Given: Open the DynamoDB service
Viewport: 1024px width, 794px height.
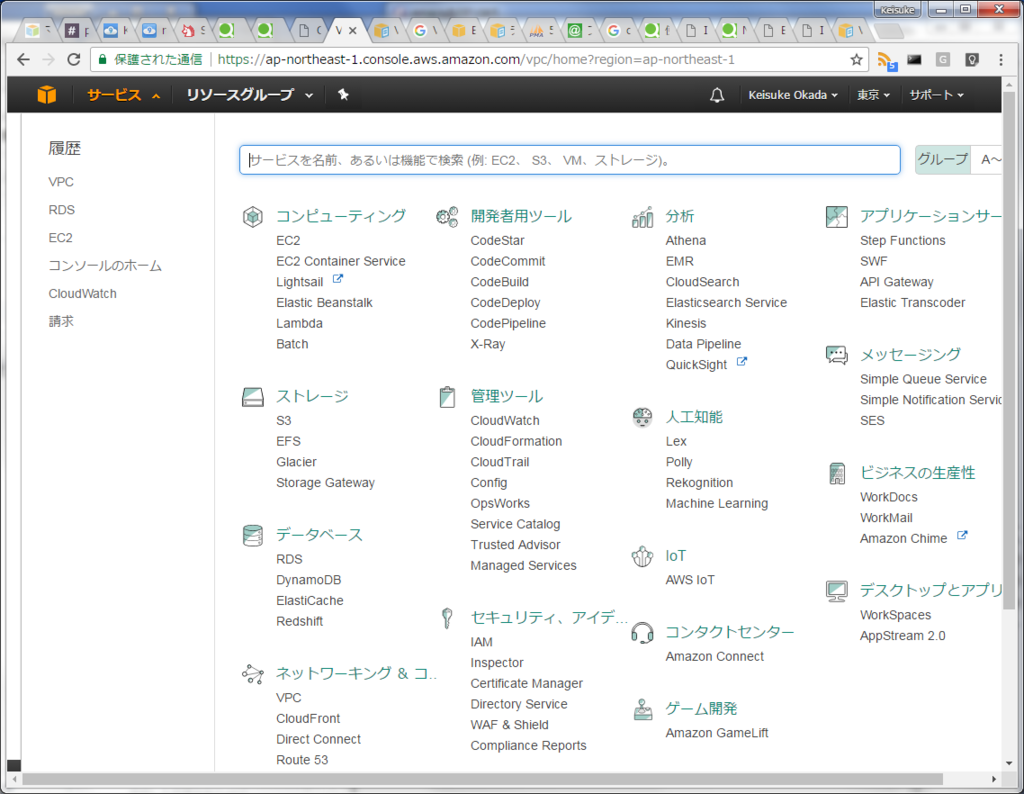Looking at the screenshot, I should point(308,580).
